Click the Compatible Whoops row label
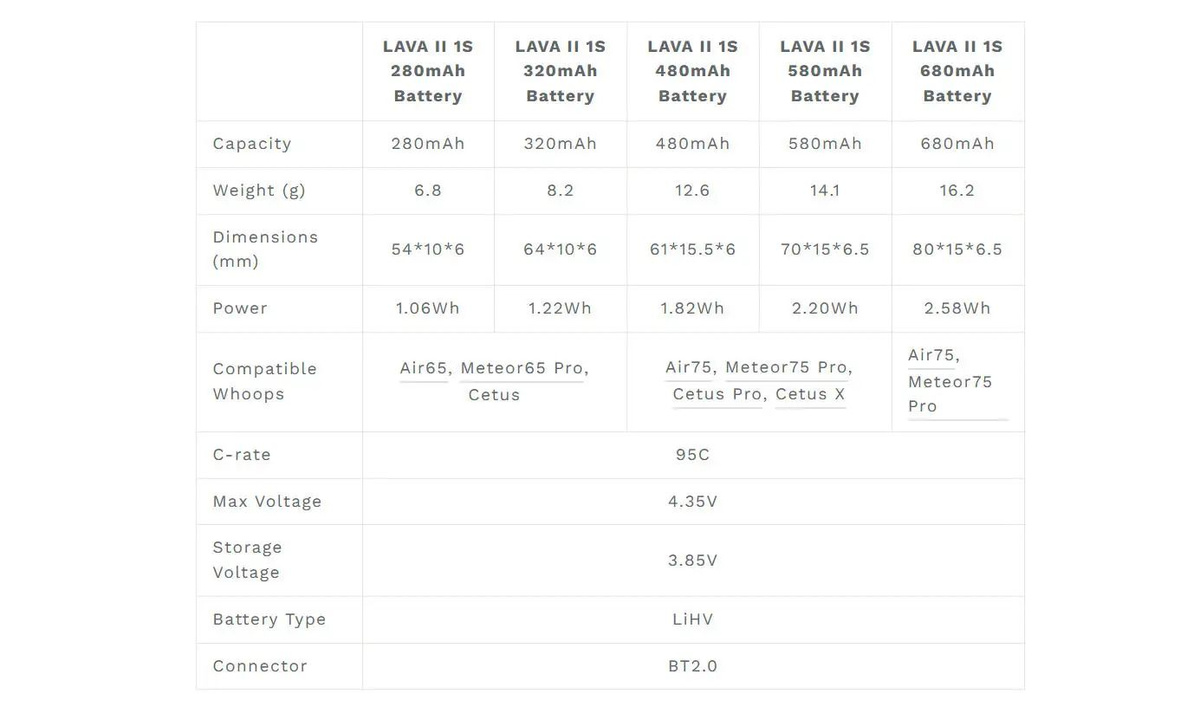Screen dimensions: 1200x719 (x=264, y=381)
